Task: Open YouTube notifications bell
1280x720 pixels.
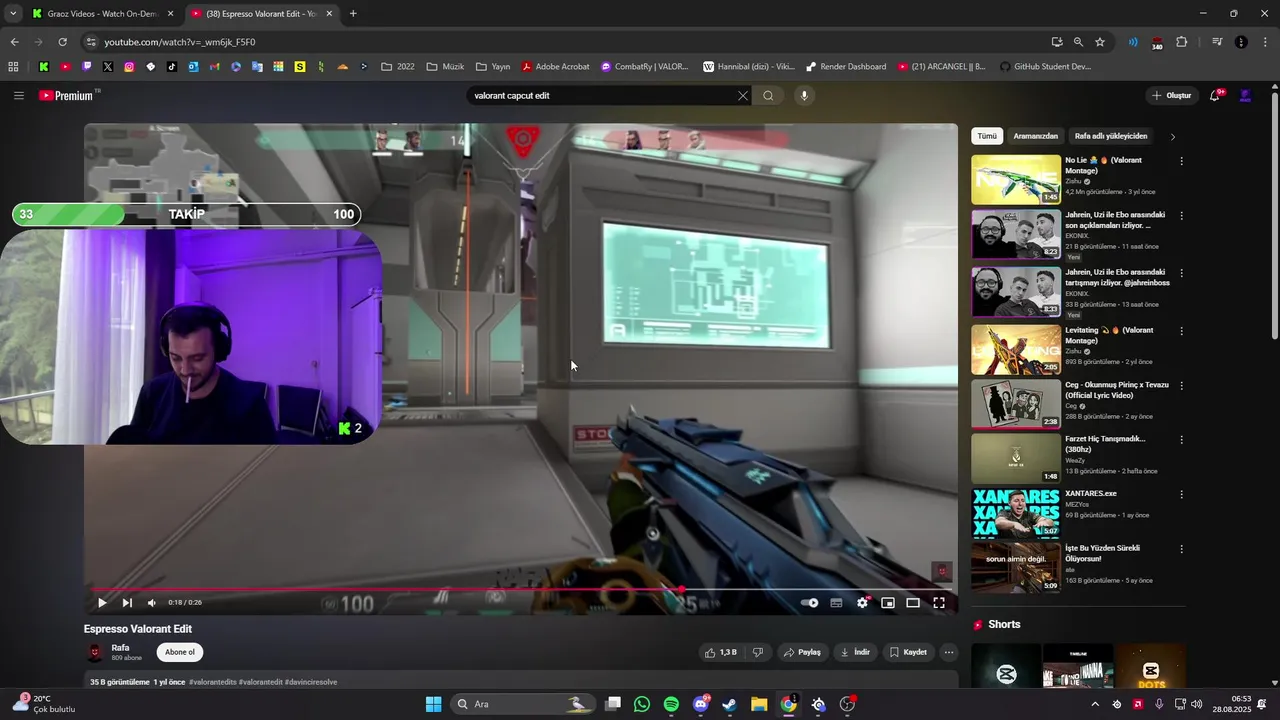Action: [1215, 96]
